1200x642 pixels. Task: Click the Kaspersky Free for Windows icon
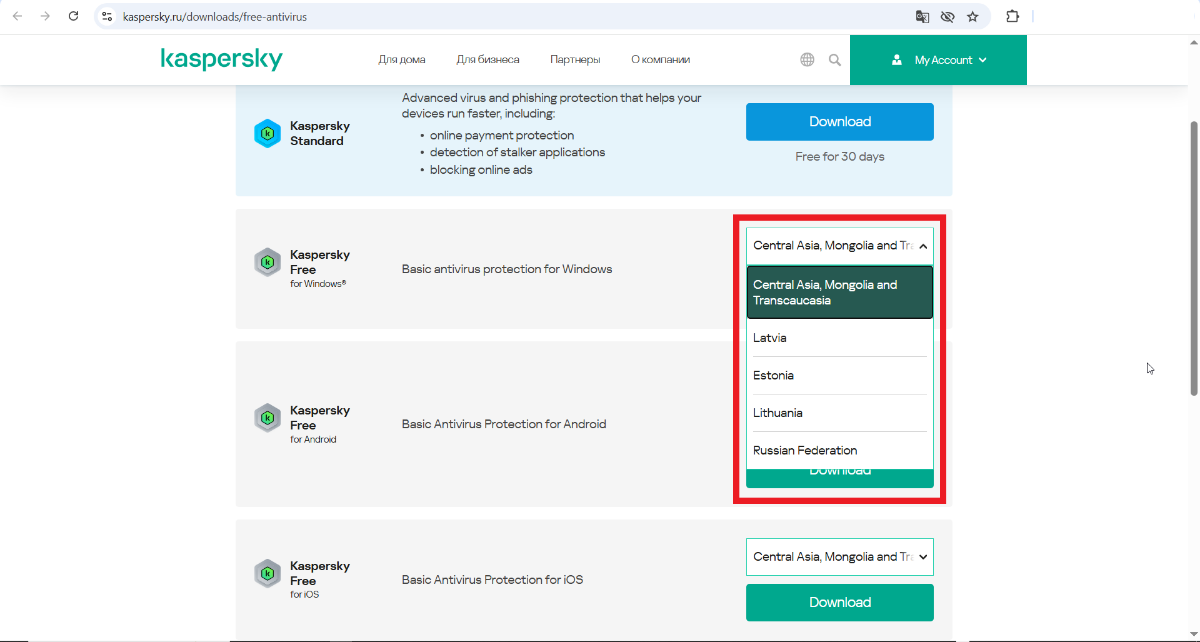[267, 262]
